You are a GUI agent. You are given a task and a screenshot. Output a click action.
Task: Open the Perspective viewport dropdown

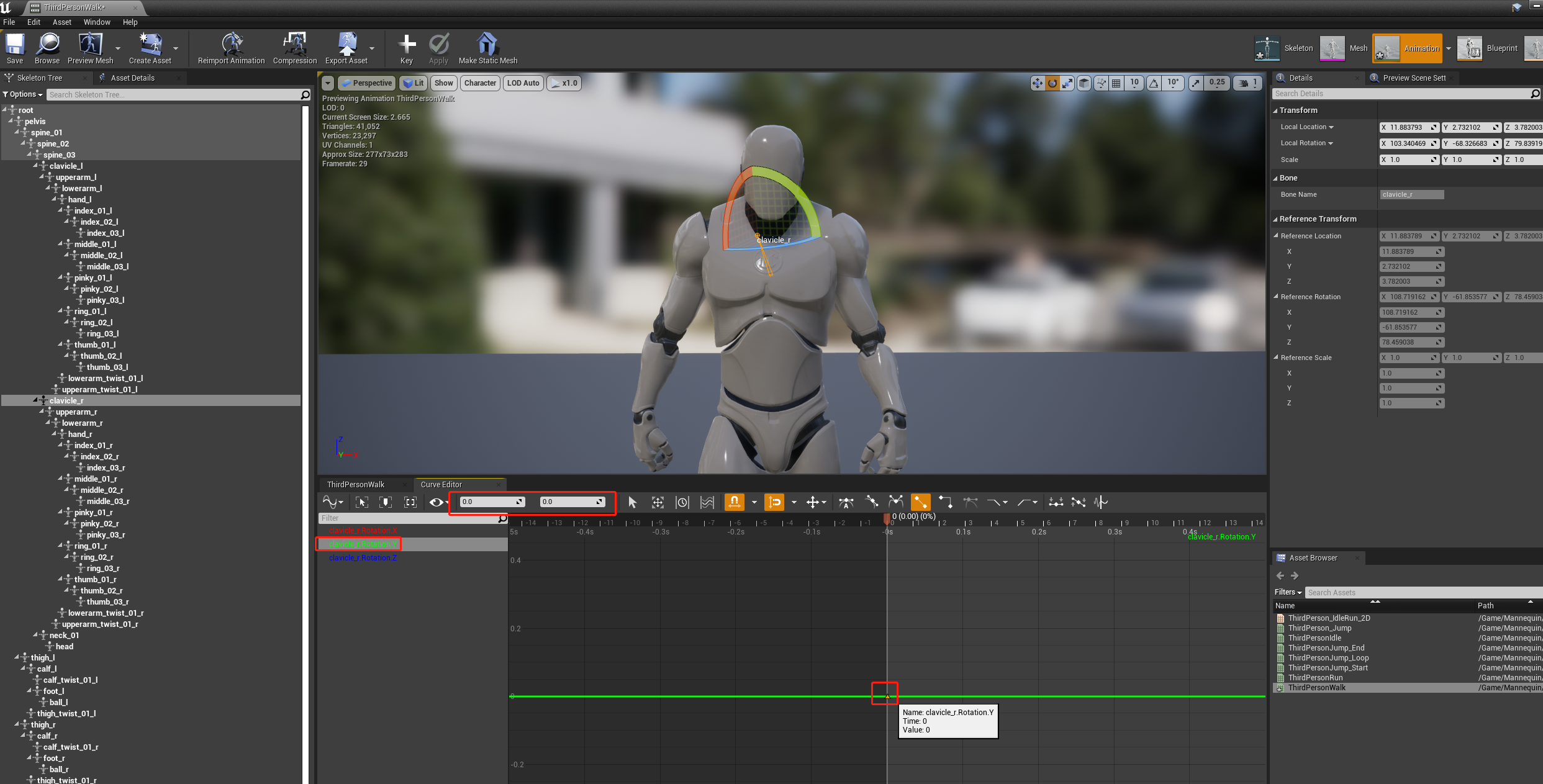[366, 83]
